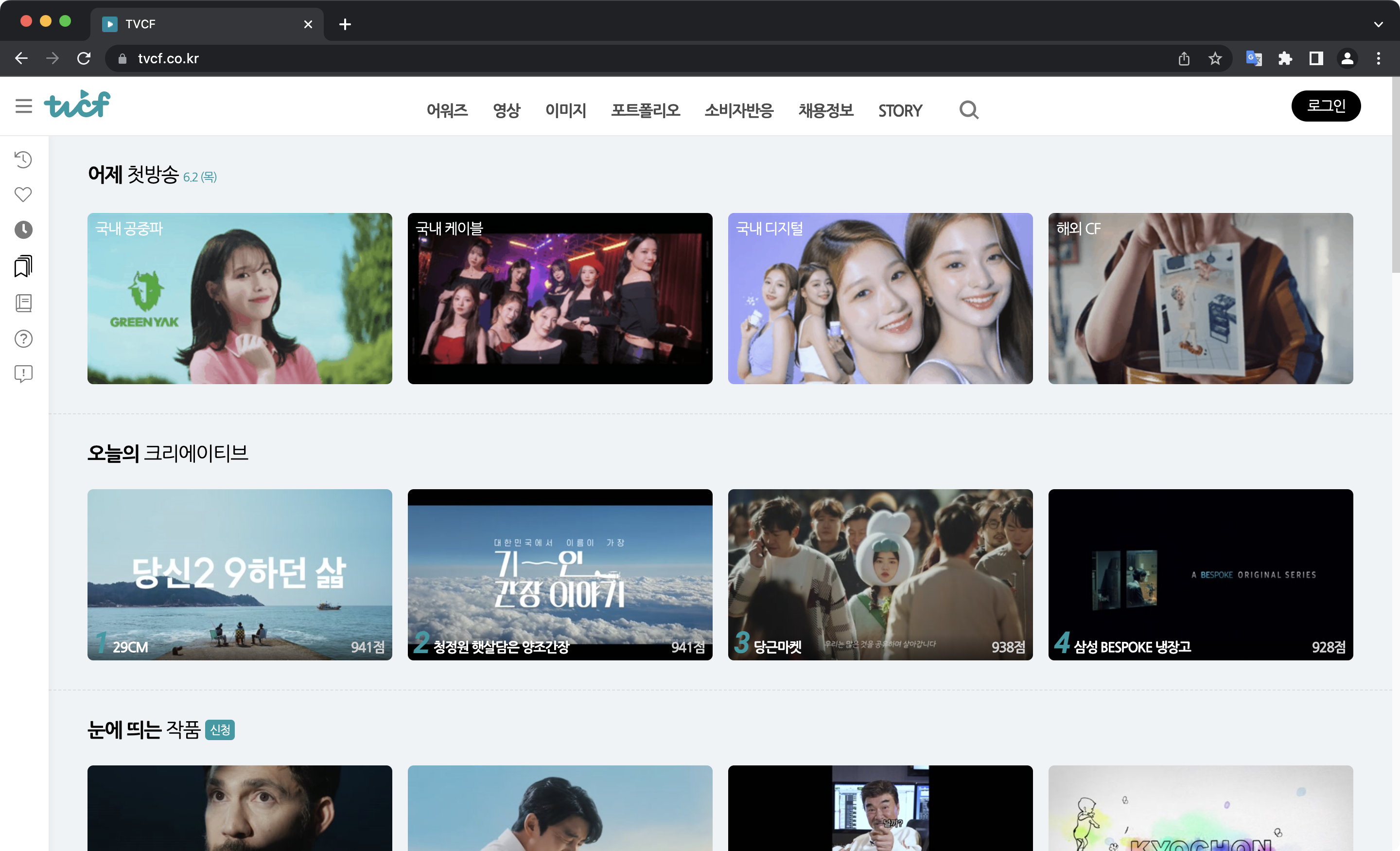Open the 국내 공중파 Green Yak thumbnail
The width and height of the screenshot is (1400, 851).
click(239, 299)
